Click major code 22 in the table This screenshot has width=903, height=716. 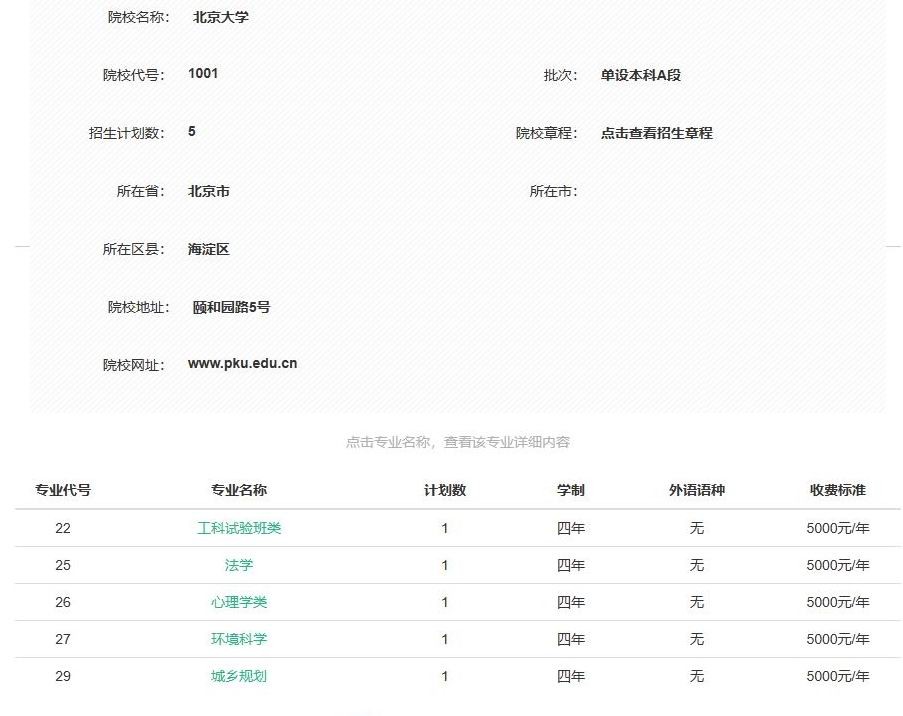point(63,528)
